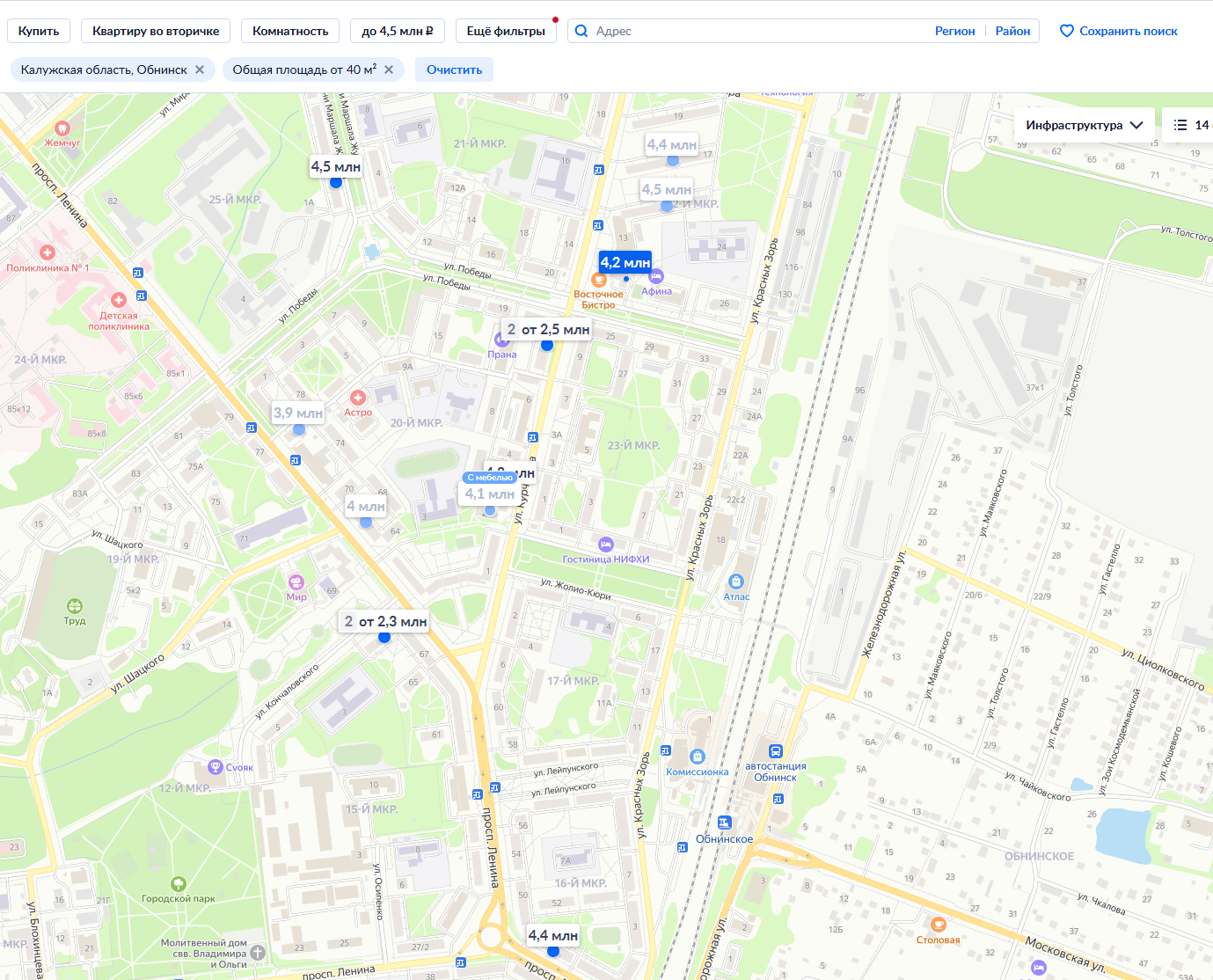Click the Молитвенный дом church icon
Viewport: 1213px width, 980px height.
tap(258, 953)
